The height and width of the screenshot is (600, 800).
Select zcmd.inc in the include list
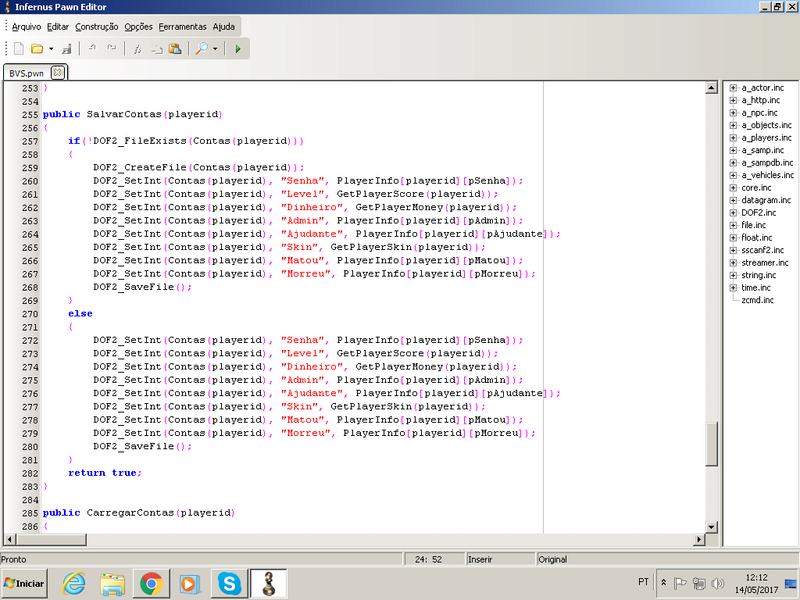[757, 300]
